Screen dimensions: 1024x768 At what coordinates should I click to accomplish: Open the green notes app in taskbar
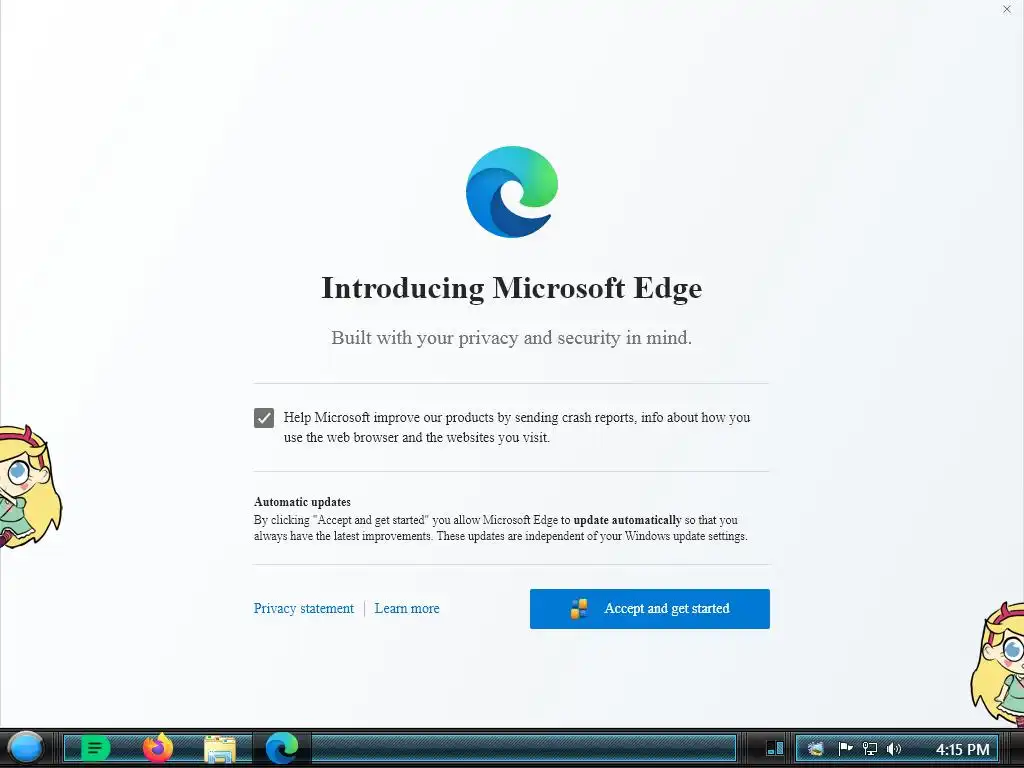coord(95,748)
